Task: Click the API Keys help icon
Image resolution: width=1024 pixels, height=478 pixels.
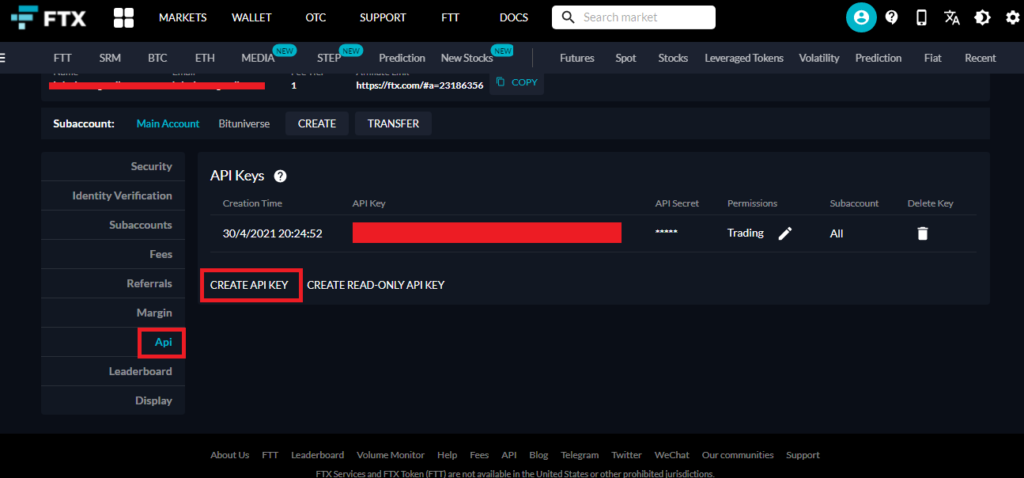Action: pyautogui.click(x=281, y=176)
